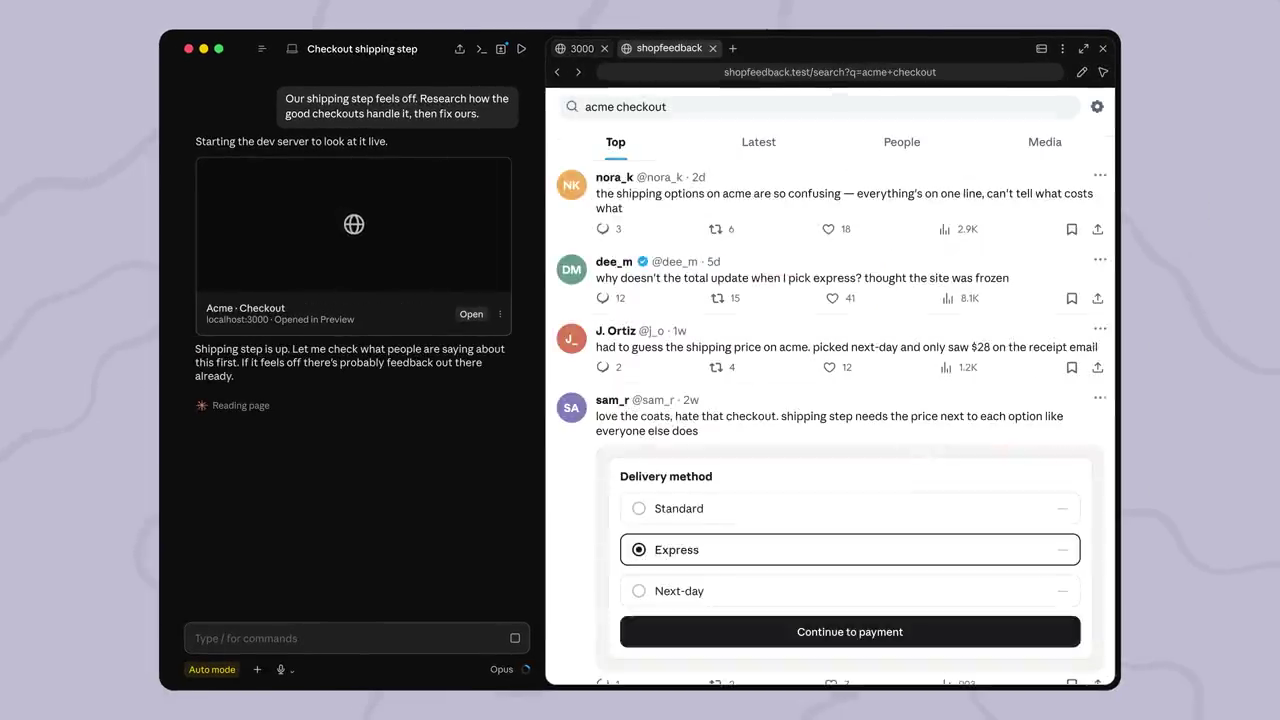
Task: Bookmark dee_m's post
Action: click(x=1072, y=298)
